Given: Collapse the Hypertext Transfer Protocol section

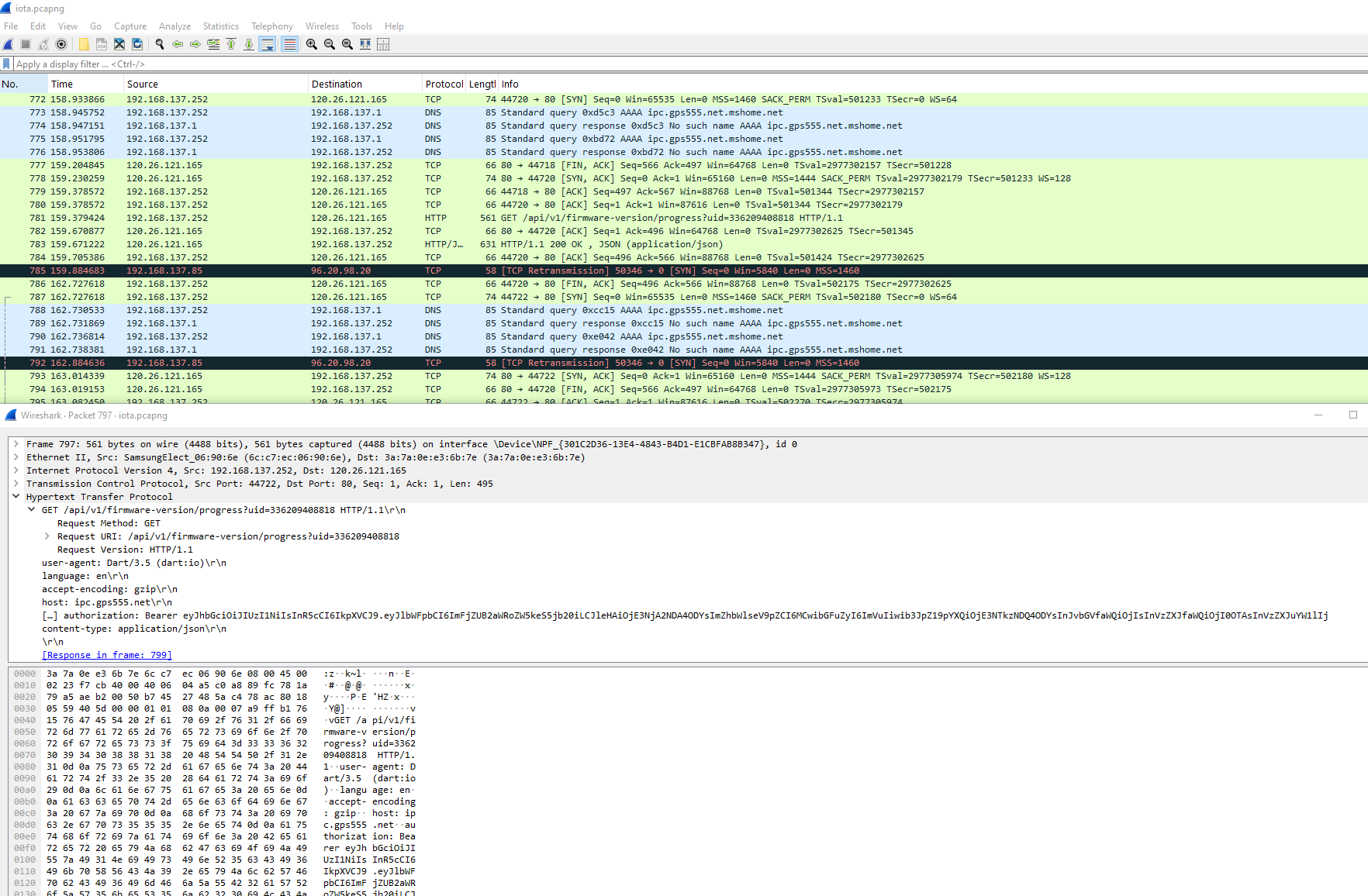Looking at the screenshot, I should pyautogui.click(x=16, y=497).
